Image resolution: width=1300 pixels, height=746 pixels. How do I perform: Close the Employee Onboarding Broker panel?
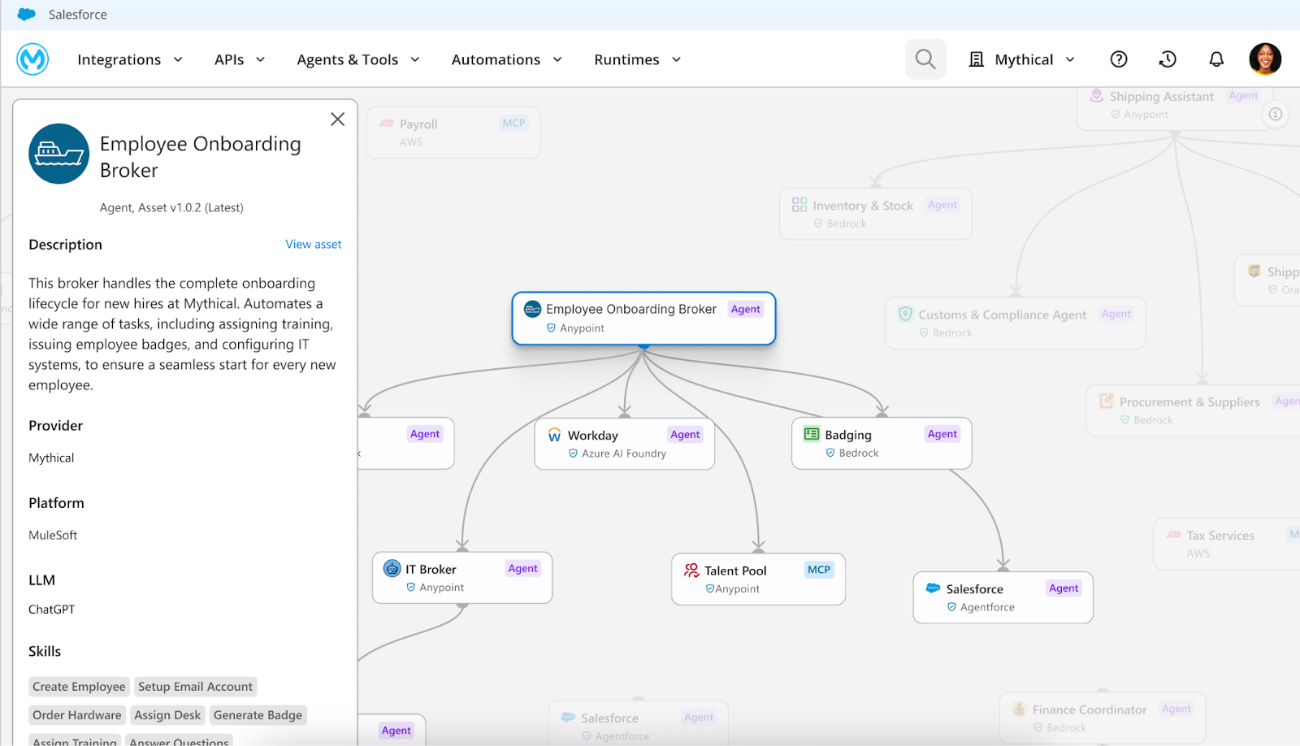point(337,119)
